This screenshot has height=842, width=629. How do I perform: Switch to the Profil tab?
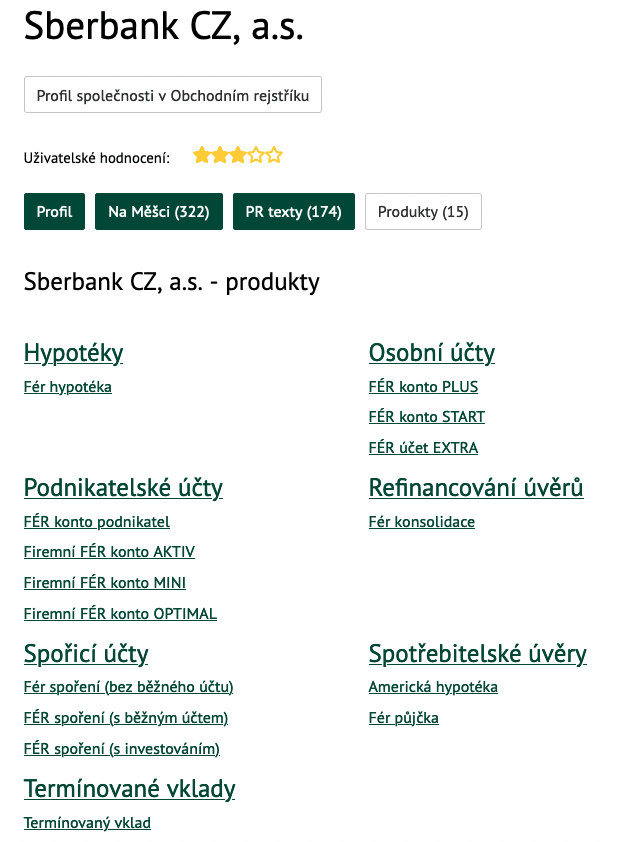54,212
